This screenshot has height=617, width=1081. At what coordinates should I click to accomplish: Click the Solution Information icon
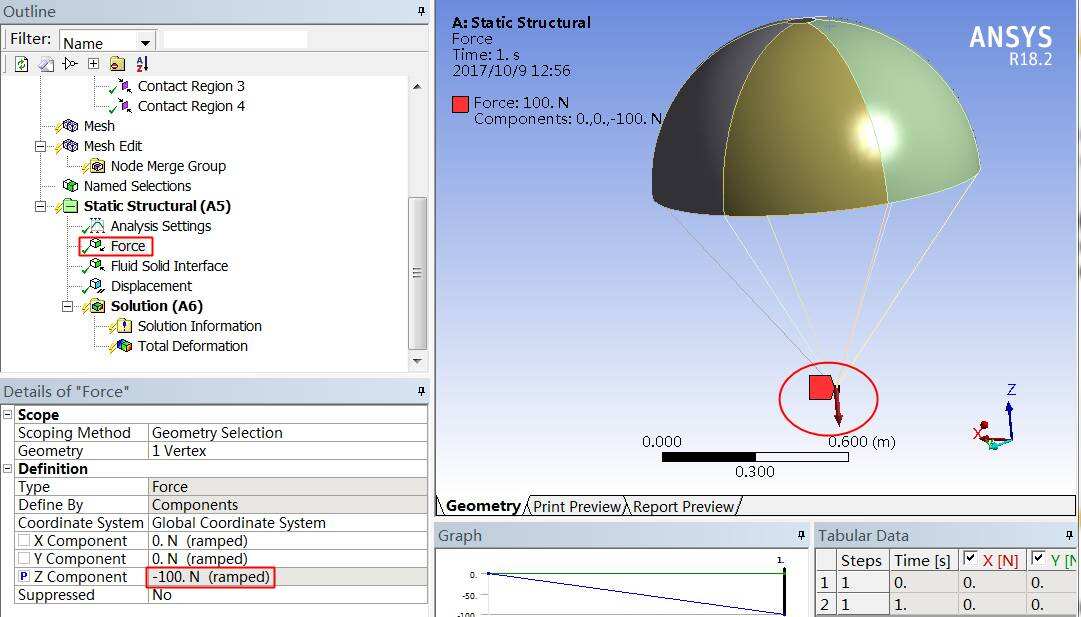pos(124,326)
